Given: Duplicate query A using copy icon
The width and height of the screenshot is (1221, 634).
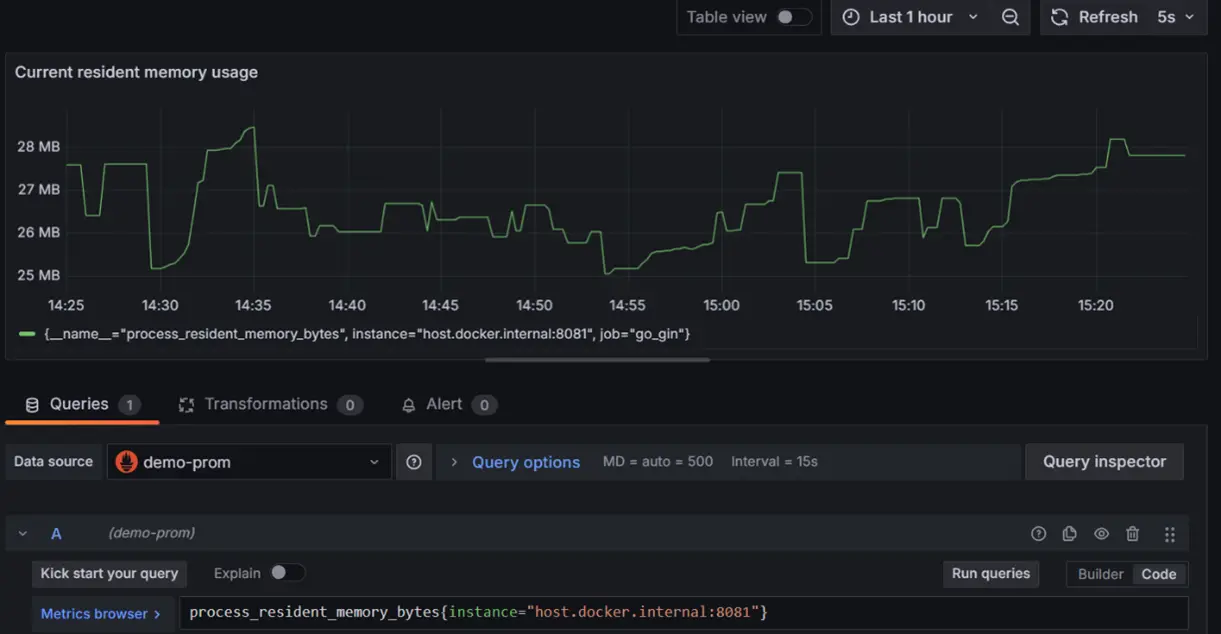Looking at the screenshot, I should (1069, 533).
